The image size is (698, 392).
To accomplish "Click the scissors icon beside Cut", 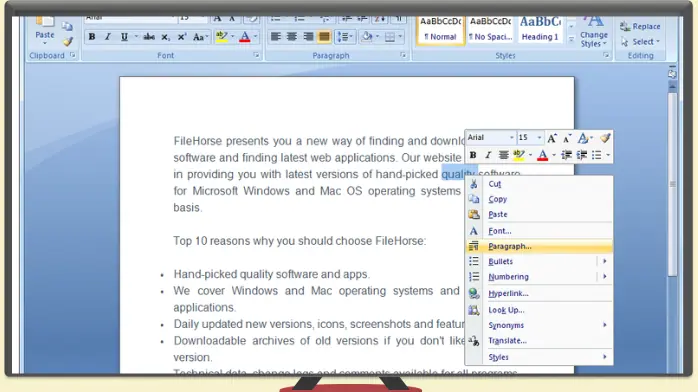I will pos(474,184).
